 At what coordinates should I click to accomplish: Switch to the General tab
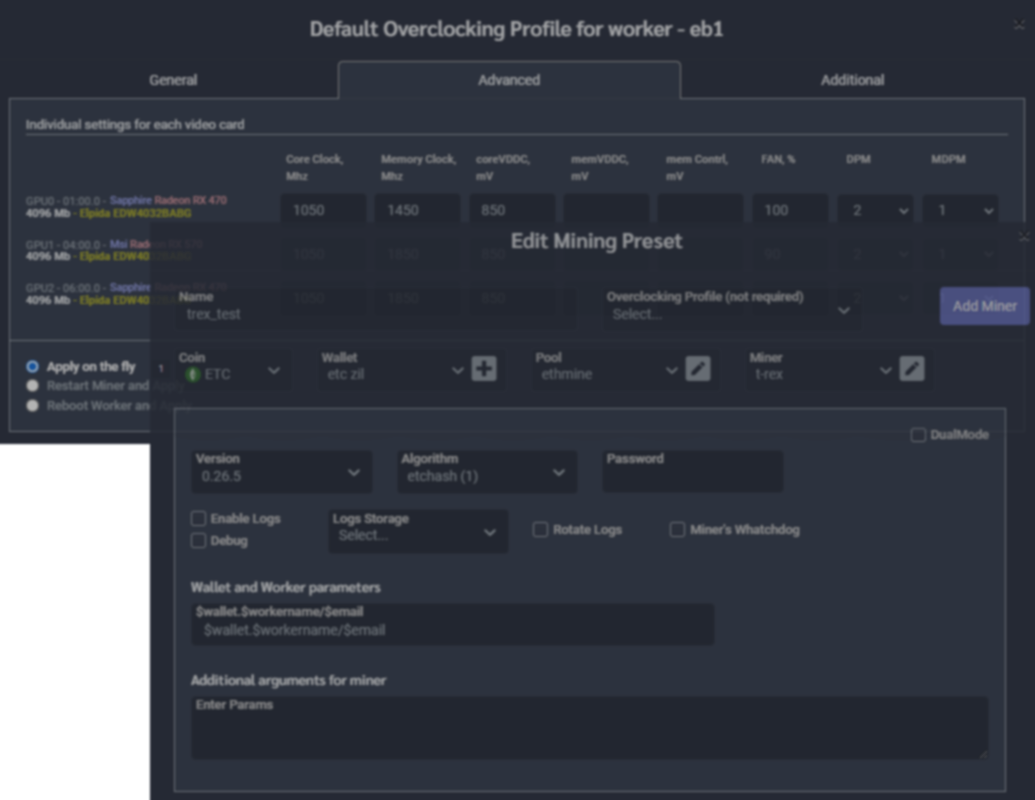point(173,80)
